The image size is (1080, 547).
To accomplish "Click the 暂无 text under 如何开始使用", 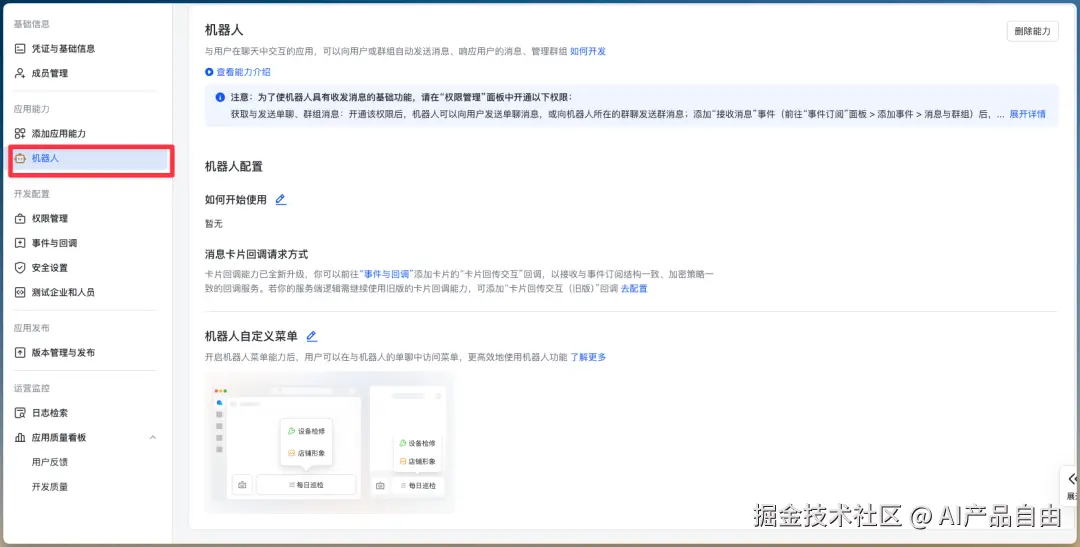I will (214, 224).
